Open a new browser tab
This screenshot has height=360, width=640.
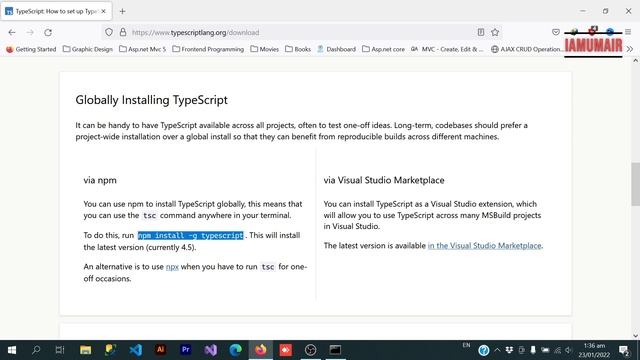pyautogui.click(x=122, y=11)
